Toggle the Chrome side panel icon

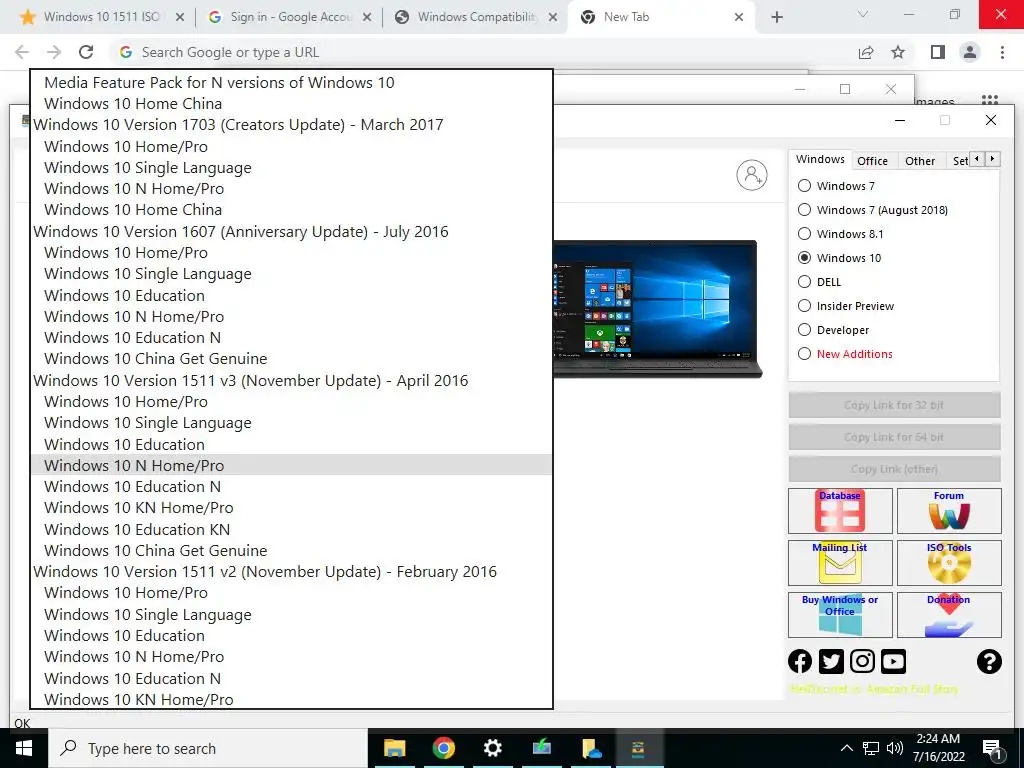tap(938, 52)
